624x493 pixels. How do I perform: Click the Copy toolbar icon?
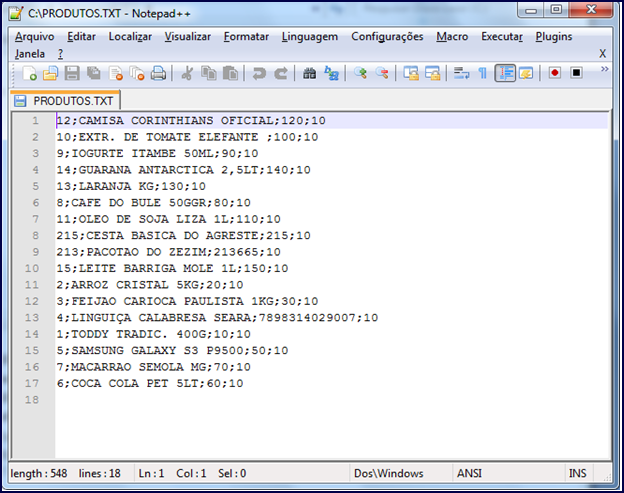[209, 73]
